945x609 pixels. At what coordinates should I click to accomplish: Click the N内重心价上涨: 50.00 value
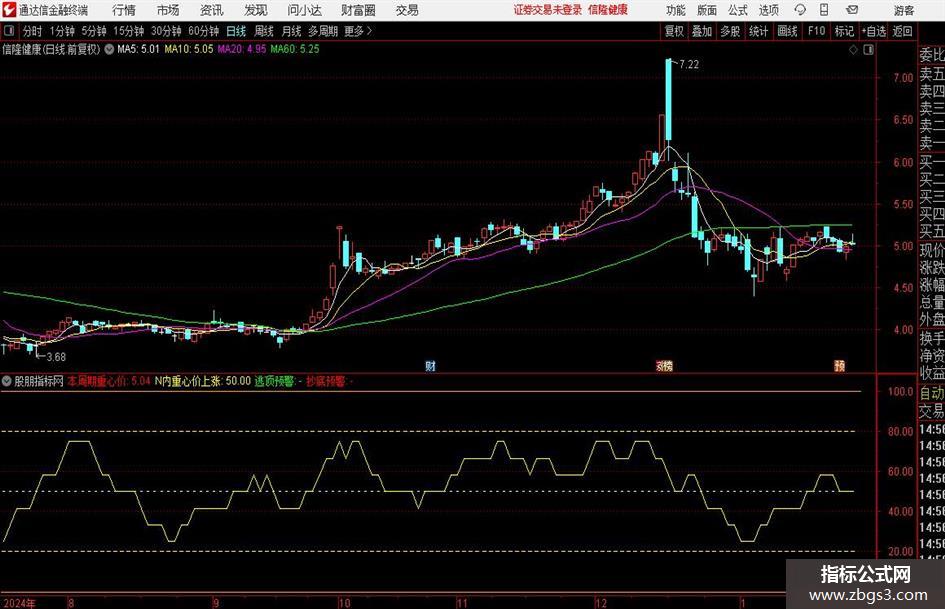(202, 381)
